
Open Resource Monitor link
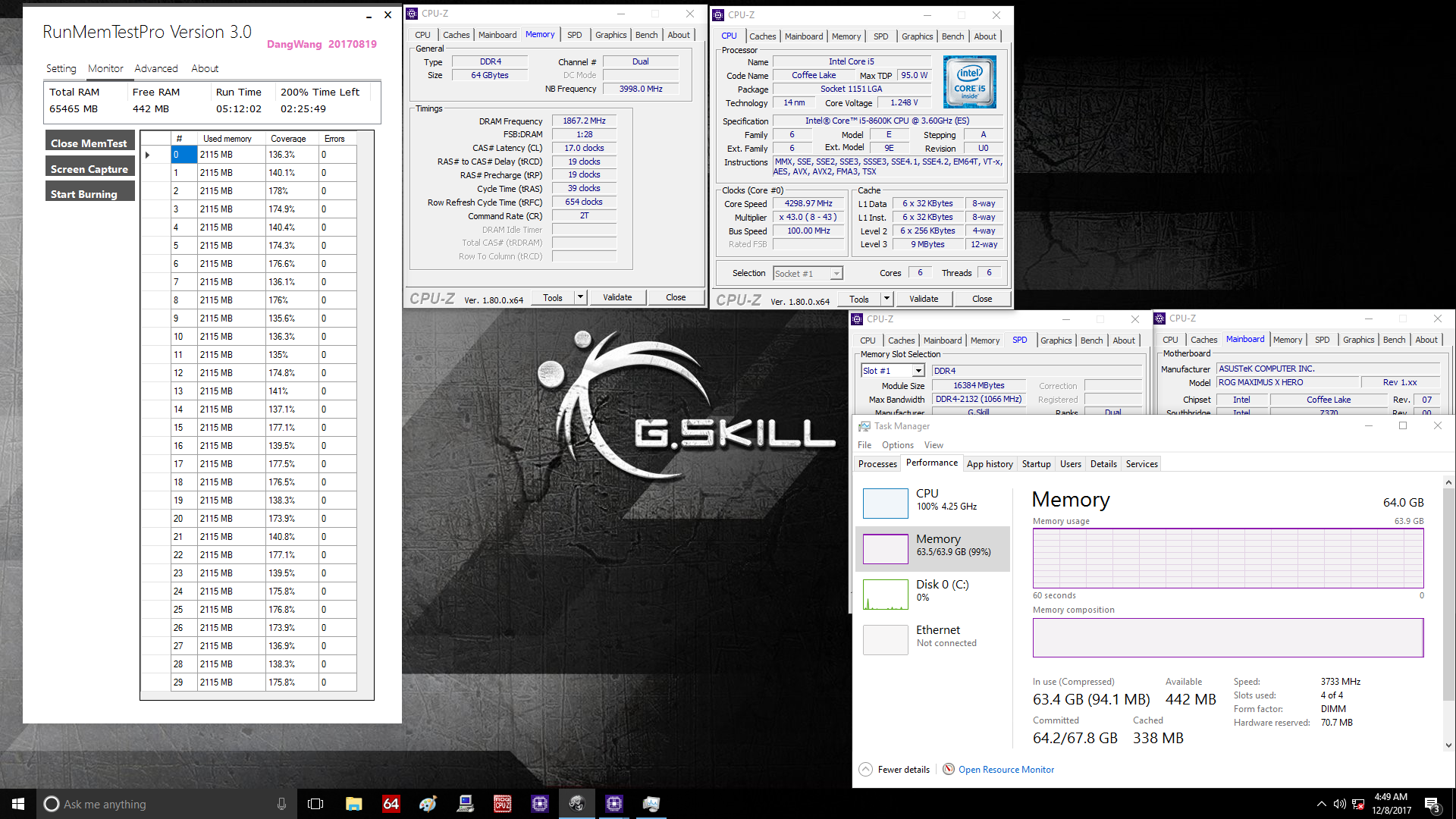[1006, 769]
